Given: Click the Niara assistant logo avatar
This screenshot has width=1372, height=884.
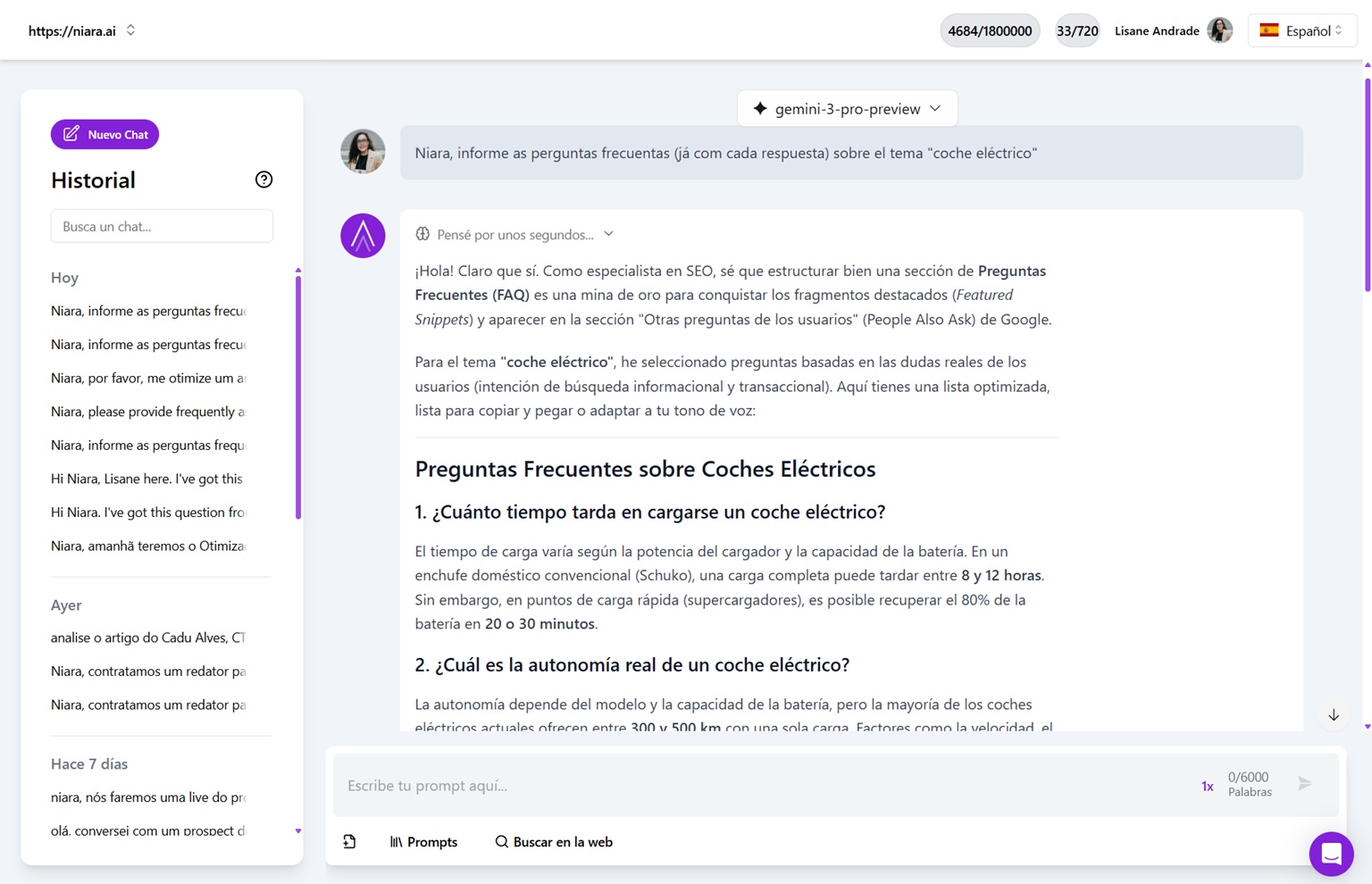Looking at the screenshot, I should 362,235.
